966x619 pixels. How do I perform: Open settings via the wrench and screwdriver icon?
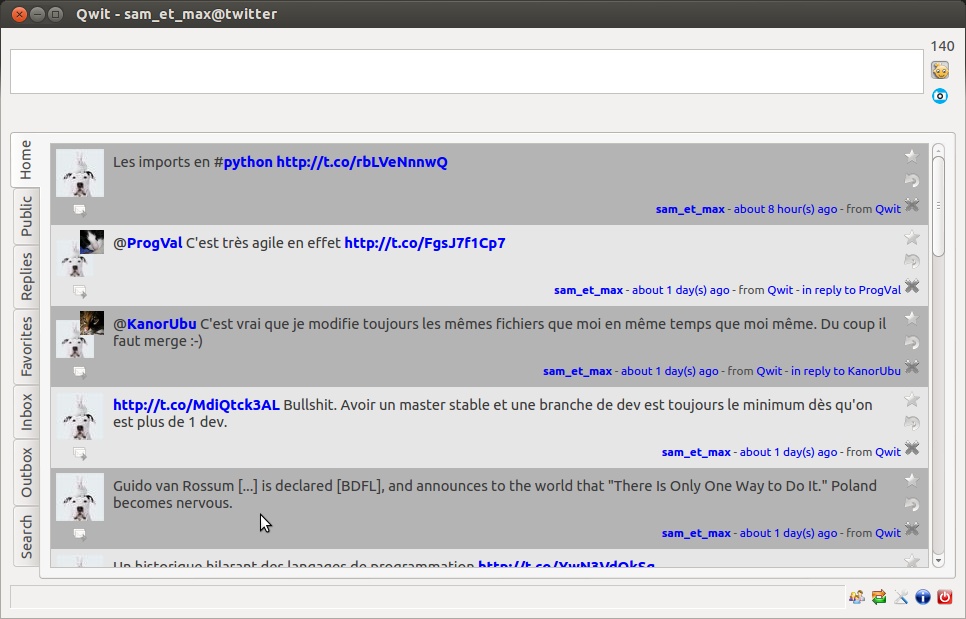[x=901, y=596]
